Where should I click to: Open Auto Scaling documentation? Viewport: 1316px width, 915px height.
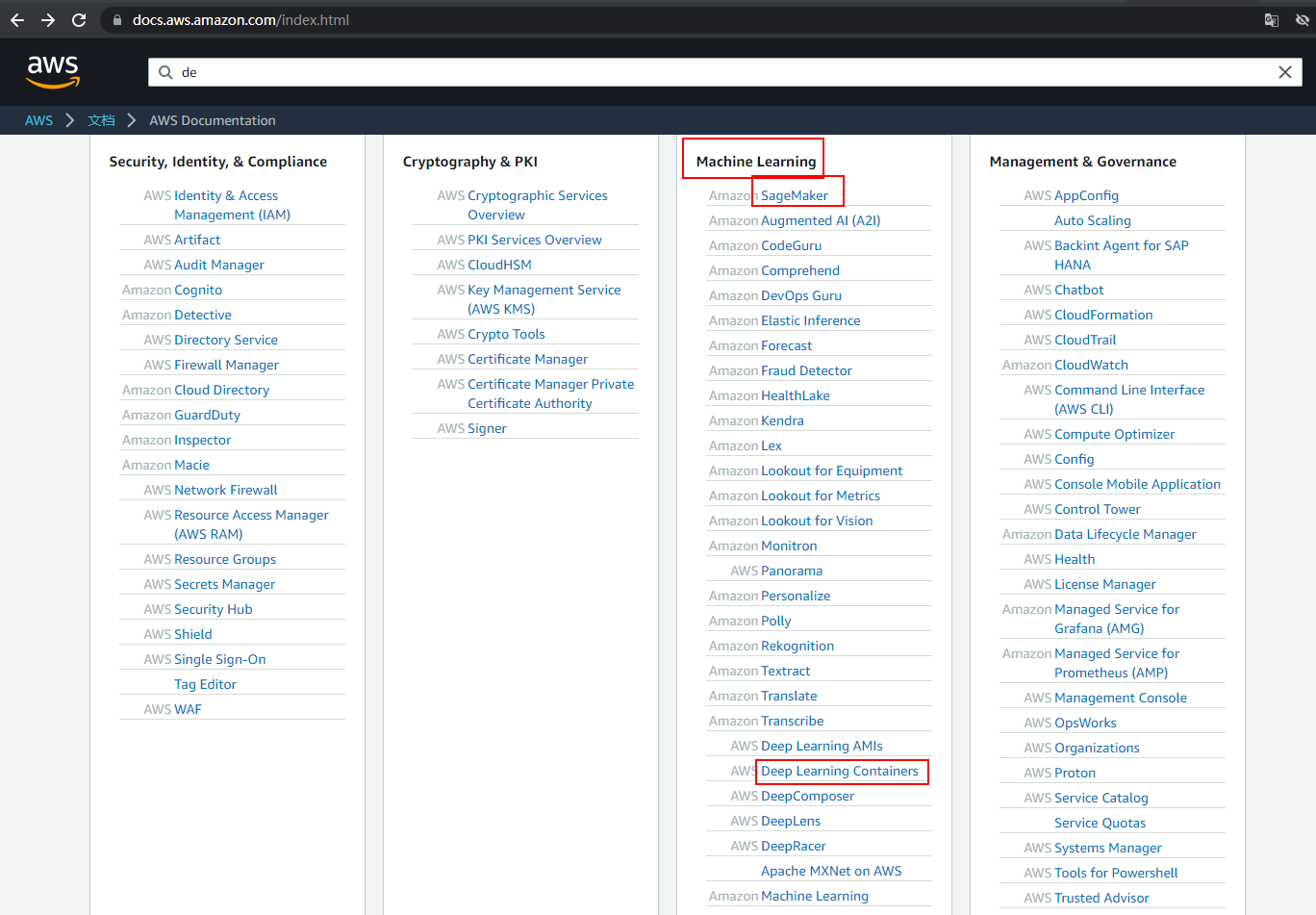1093,220
